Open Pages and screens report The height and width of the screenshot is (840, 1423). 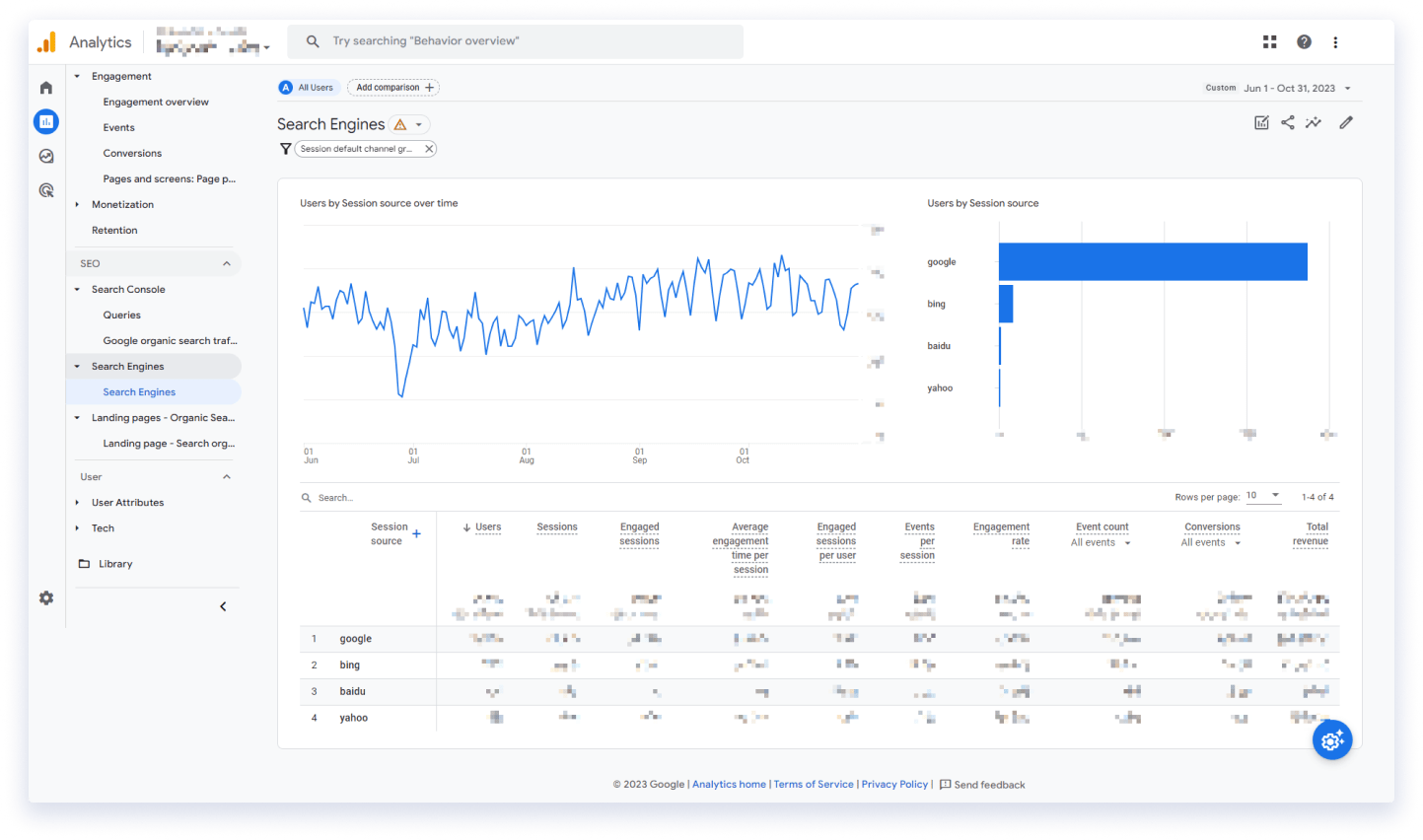[x=169, y=178]
